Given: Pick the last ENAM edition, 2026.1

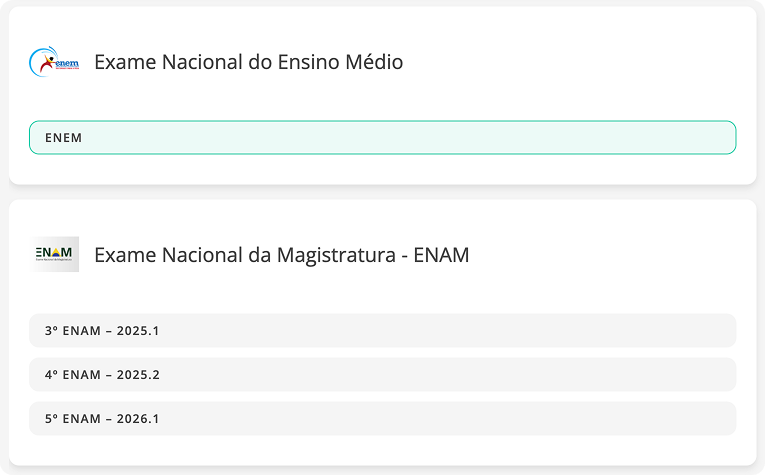Looking at the screenshot, I should pyautogui.click(x=382, y=418).
